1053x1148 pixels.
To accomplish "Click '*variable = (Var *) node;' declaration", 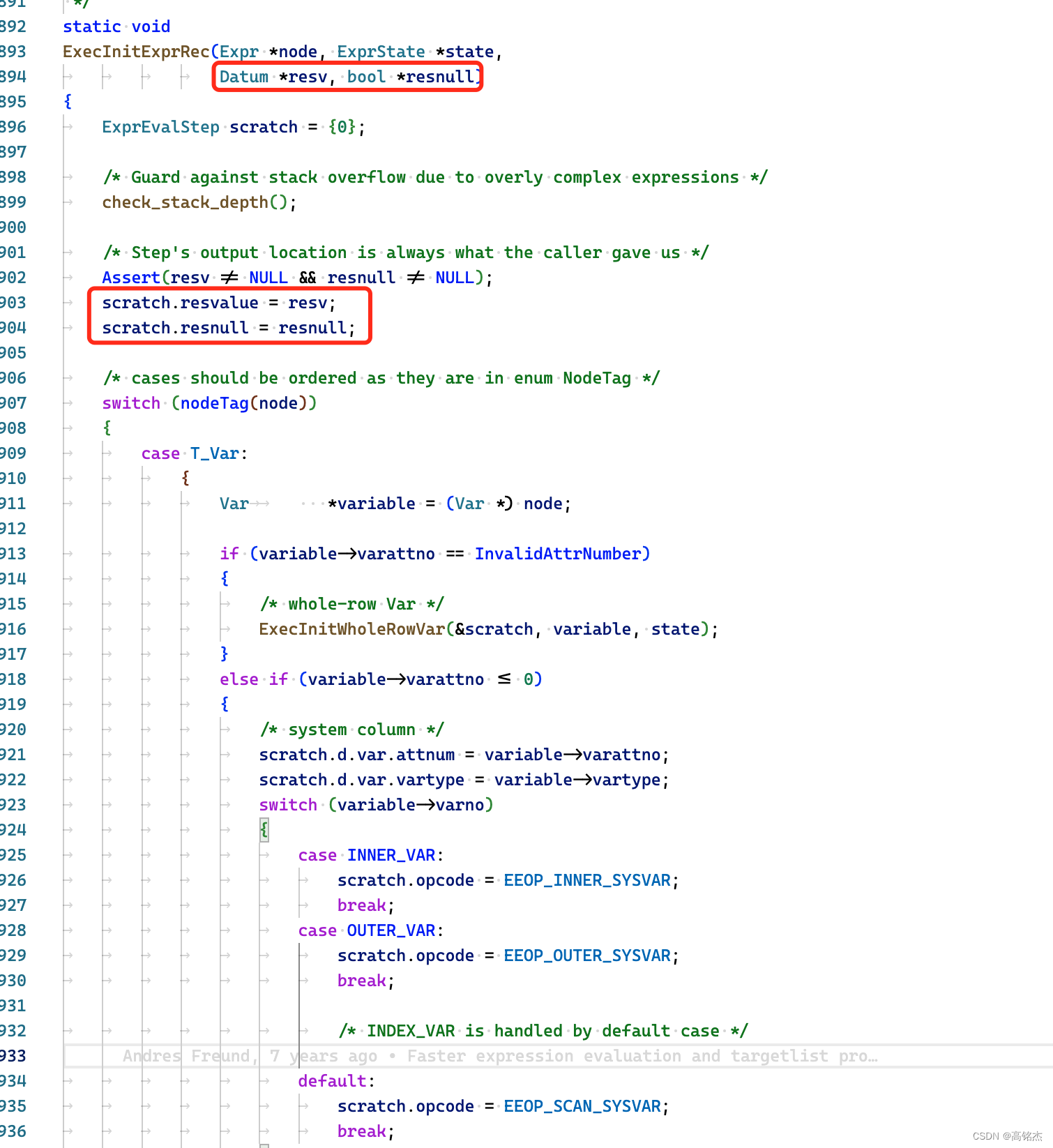I will [449, 504].
